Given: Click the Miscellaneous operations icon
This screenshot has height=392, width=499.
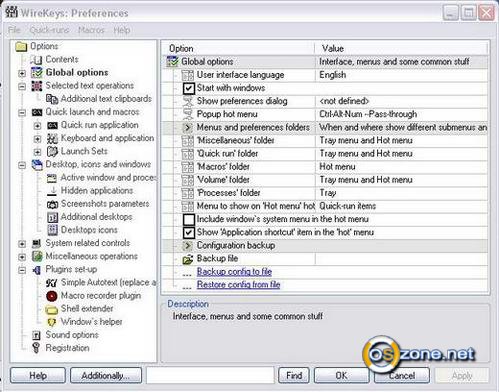Looking at the screenshot, I should click(x=37, y=256).
